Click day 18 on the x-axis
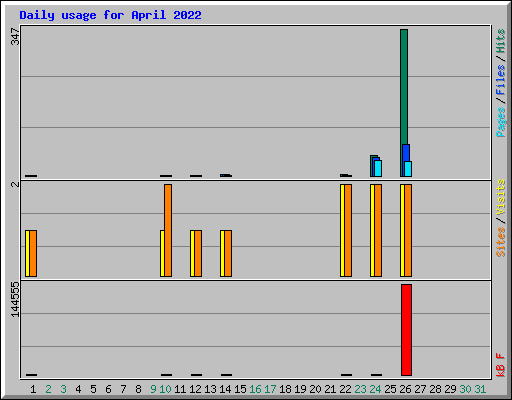This screenshot has height=400, width=512. click(285, 389)
